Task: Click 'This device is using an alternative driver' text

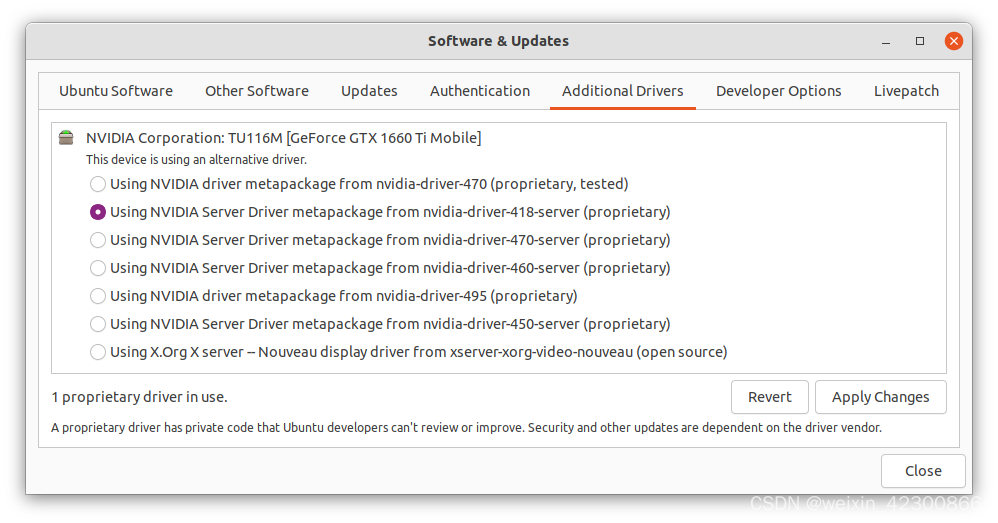Action: [197, 160]
